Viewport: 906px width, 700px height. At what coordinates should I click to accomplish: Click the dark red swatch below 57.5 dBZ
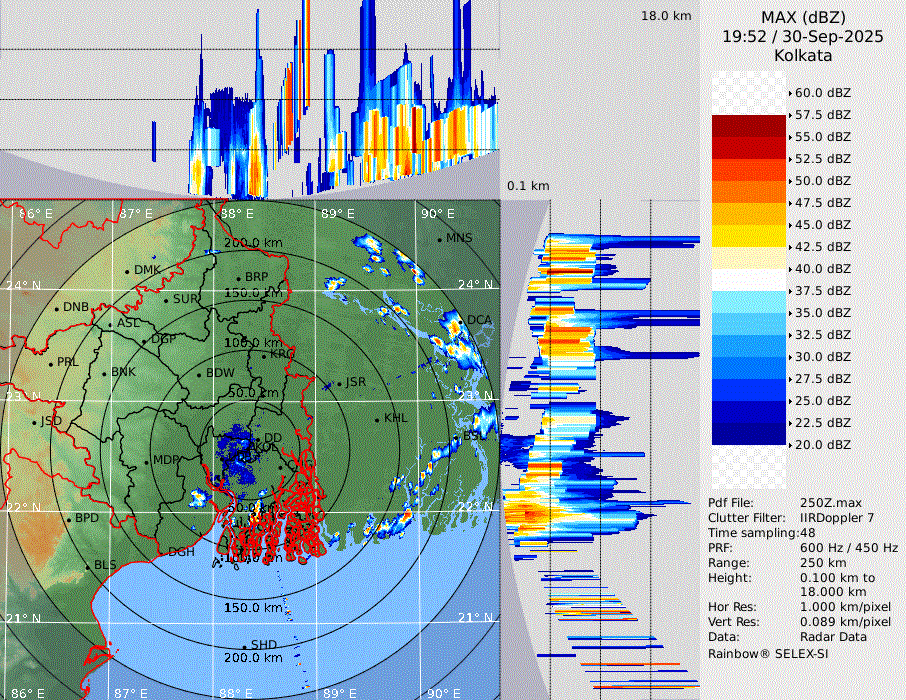coord(749,126)
